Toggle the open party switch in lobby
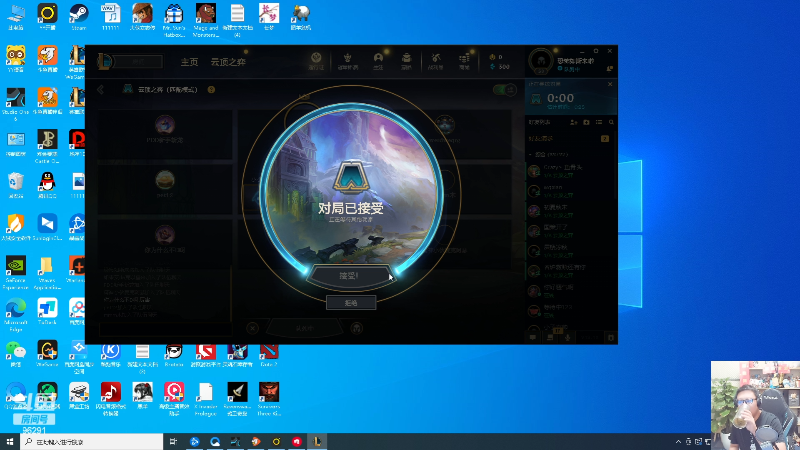The width and height of the screenshot is (800, 450). [x=505, y=90]
